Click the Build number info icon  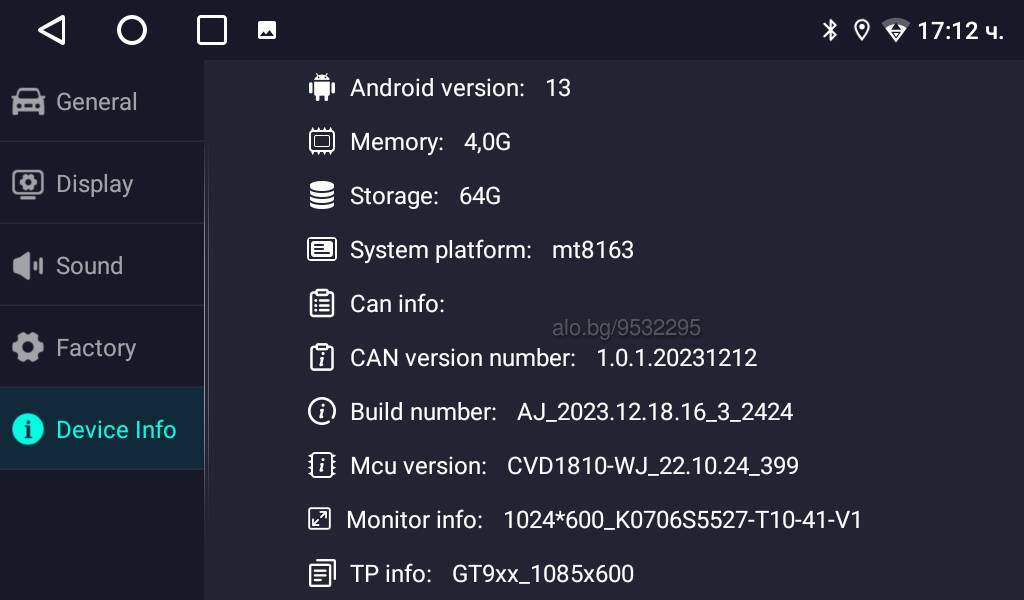point(322,411)
